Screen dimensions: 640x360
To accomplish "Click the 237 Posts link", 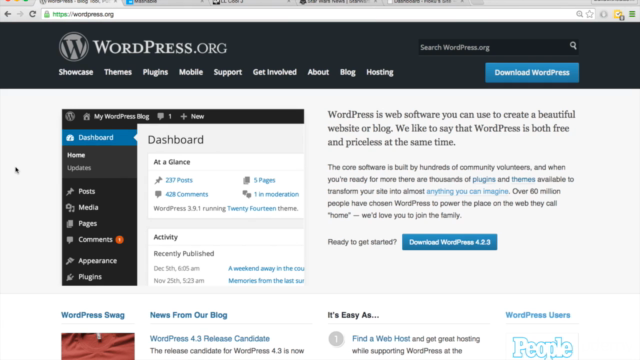I will point(179,180).
